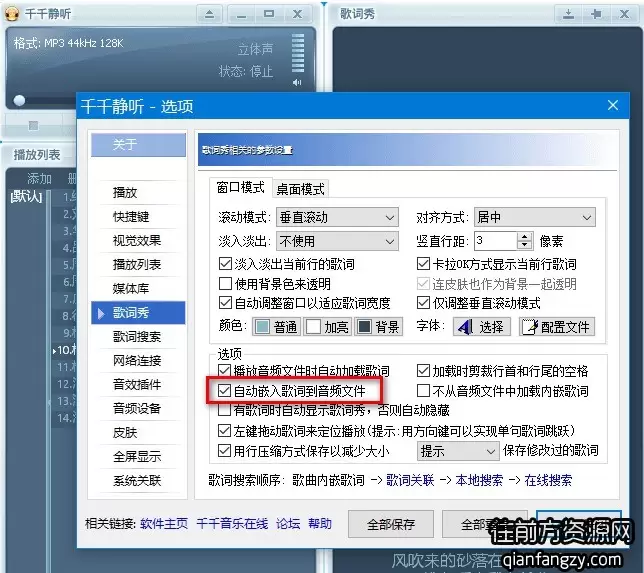Switch to the 窗口模式 tab
The width and height of the screenshot is (644, 573).
click(x=240, y=188)
